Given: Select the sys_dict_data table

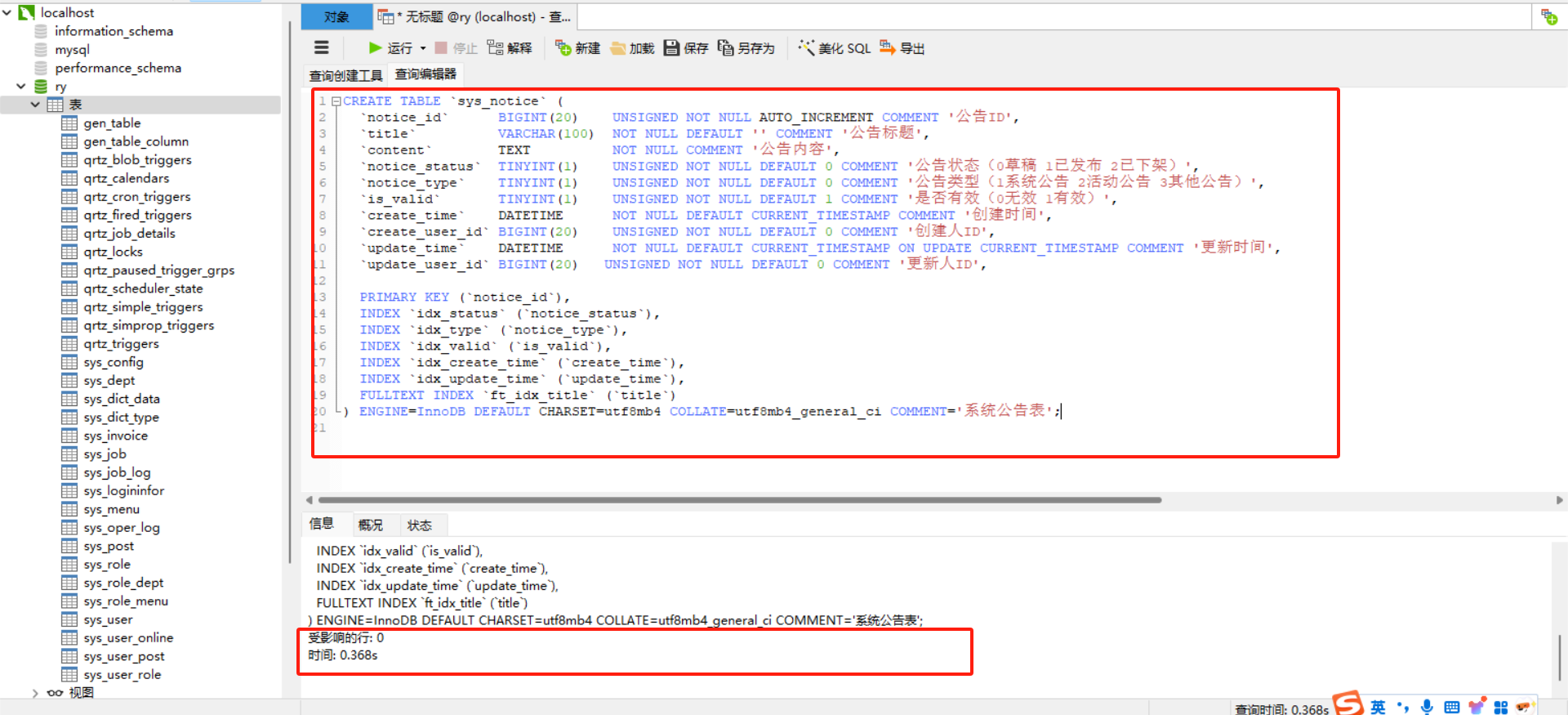Looking at the screenshot, I should click(x=121, y=399).
